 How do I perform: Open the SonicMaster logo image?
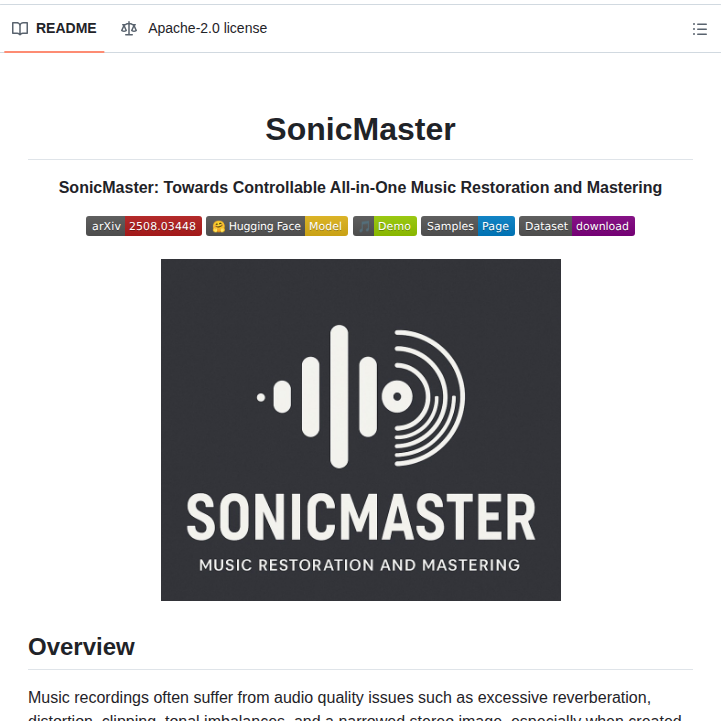coord(360,430)
